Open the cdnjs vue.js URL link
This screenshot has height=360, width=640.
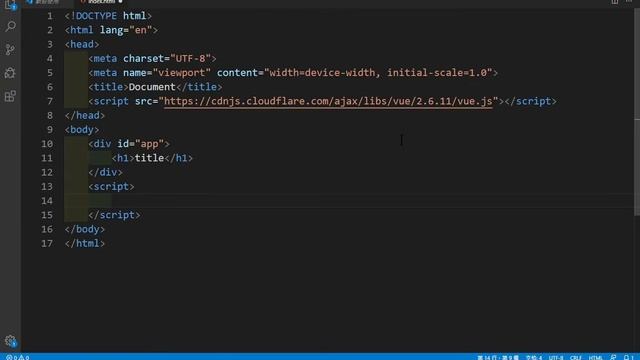point(328,101)
